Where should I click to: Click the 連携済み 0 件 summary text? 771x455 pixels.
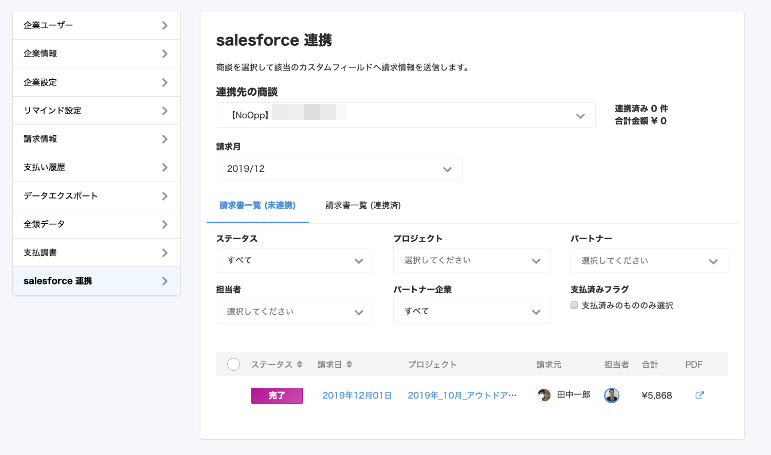(x=641, y=109)
